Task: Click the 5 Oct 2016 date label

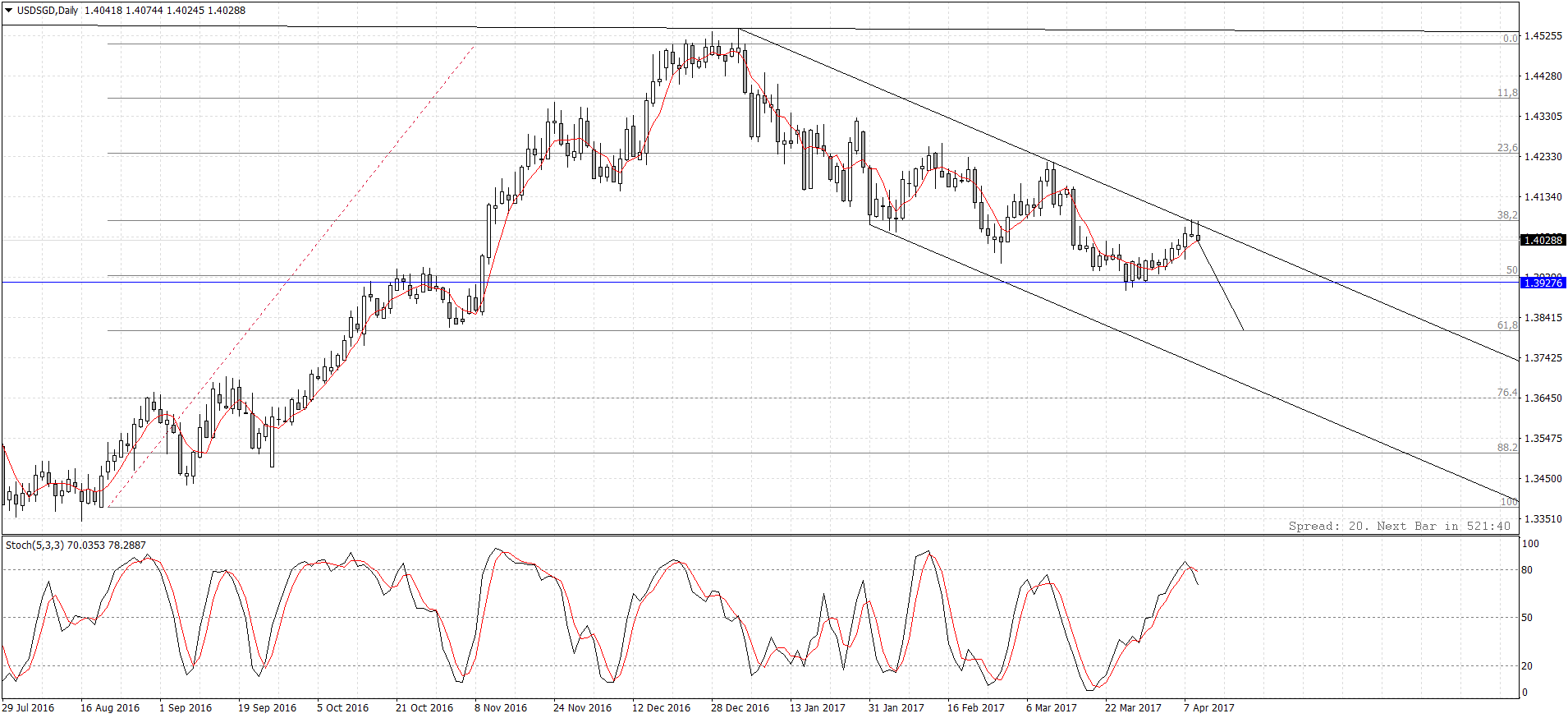Action: pyautogui.click(x=343, y=708)
